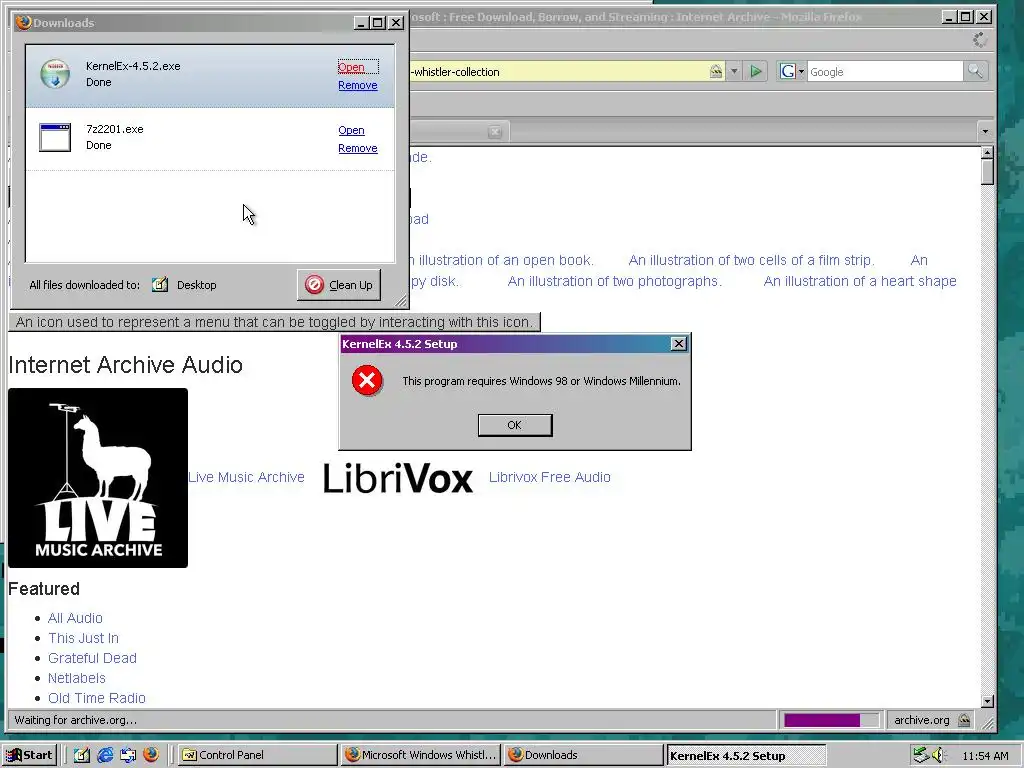Click the Internet Archive Audio heading
1024x768 pixels.
coord(125,364)
